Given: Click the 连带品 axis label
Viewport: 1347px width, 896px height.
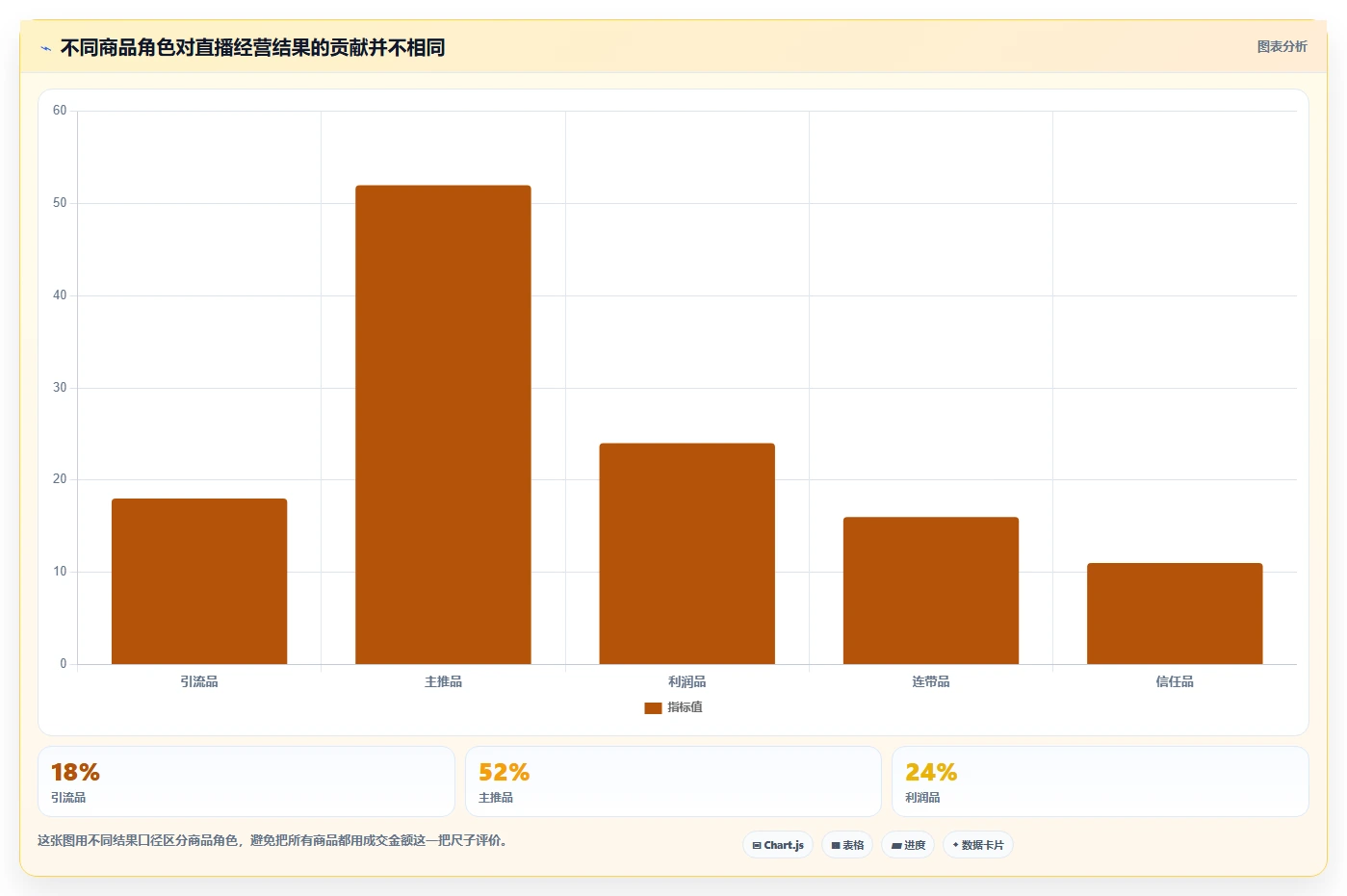Looking at the screenshot, I should 931,681.
